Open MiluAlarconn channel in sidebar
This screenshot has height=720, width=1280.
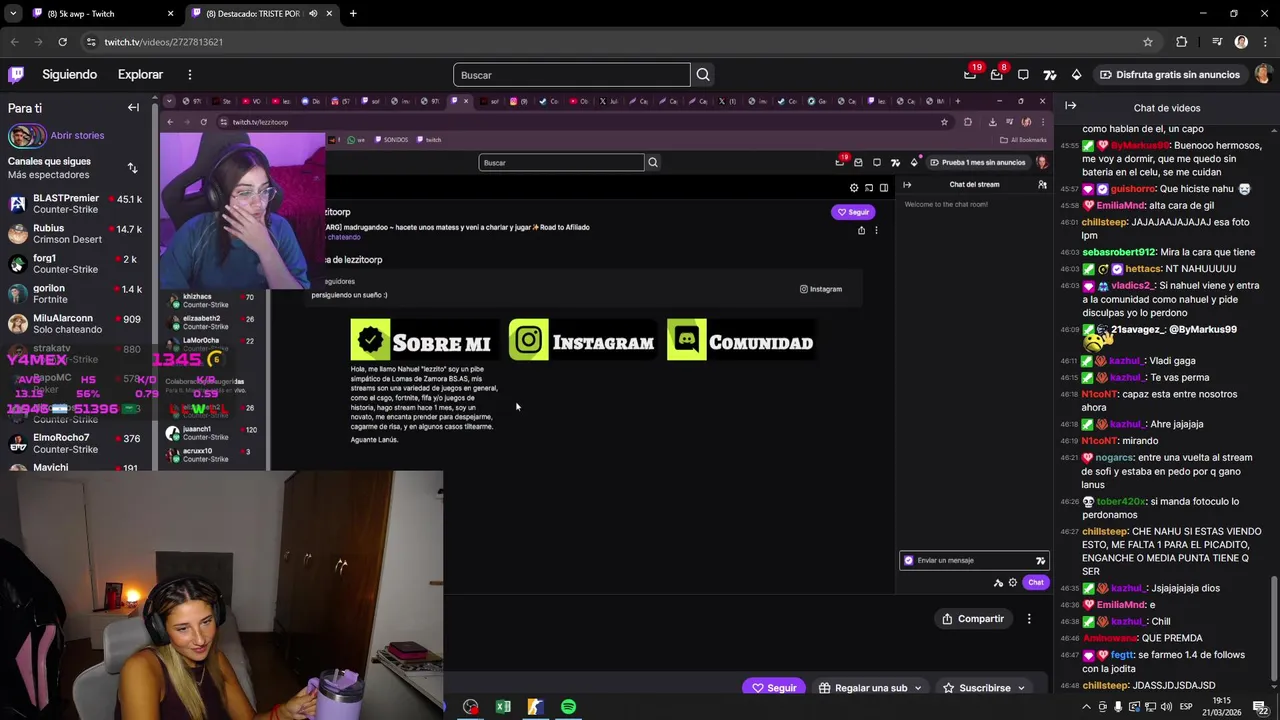tap(75, 324)
